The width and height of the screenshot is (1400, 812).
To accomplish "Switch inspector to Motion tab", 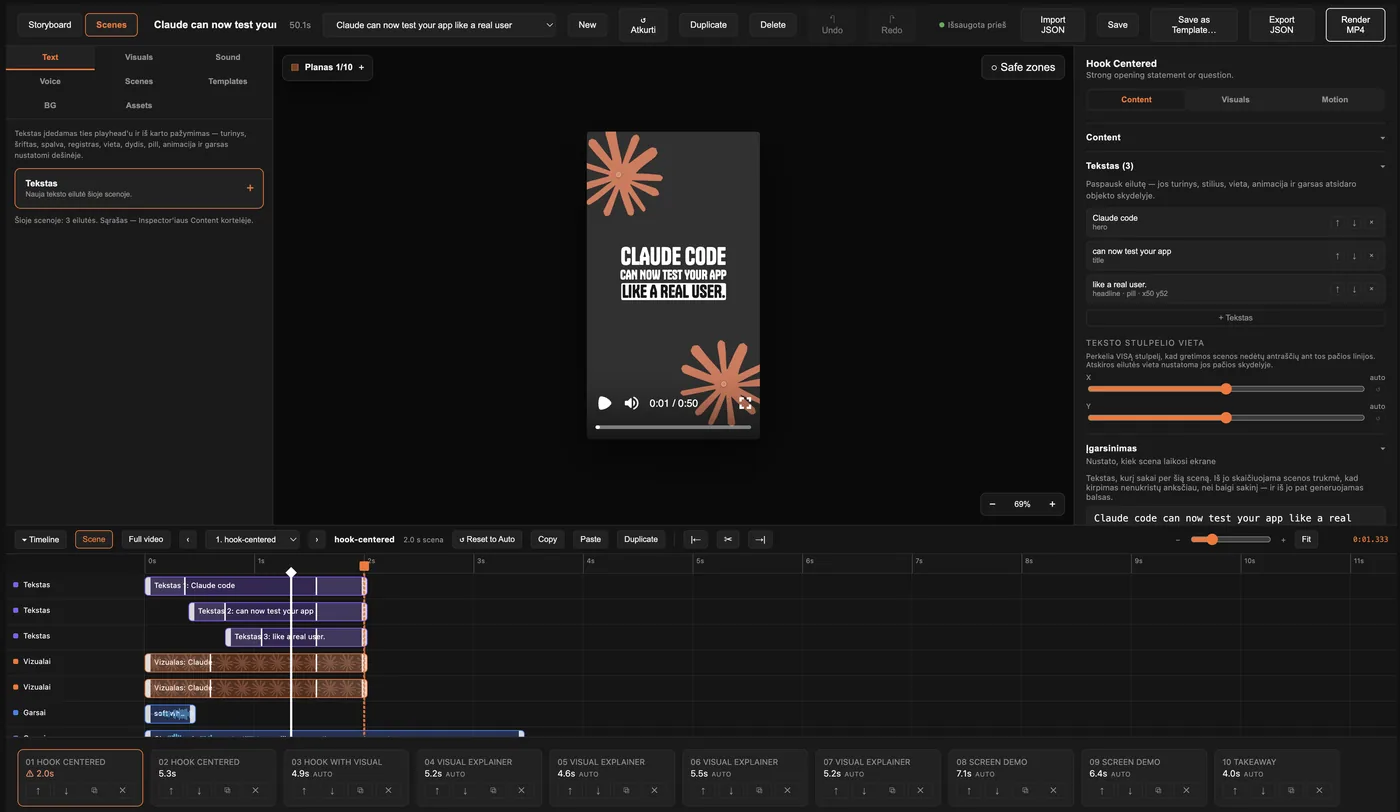I will coord(1334,99).
